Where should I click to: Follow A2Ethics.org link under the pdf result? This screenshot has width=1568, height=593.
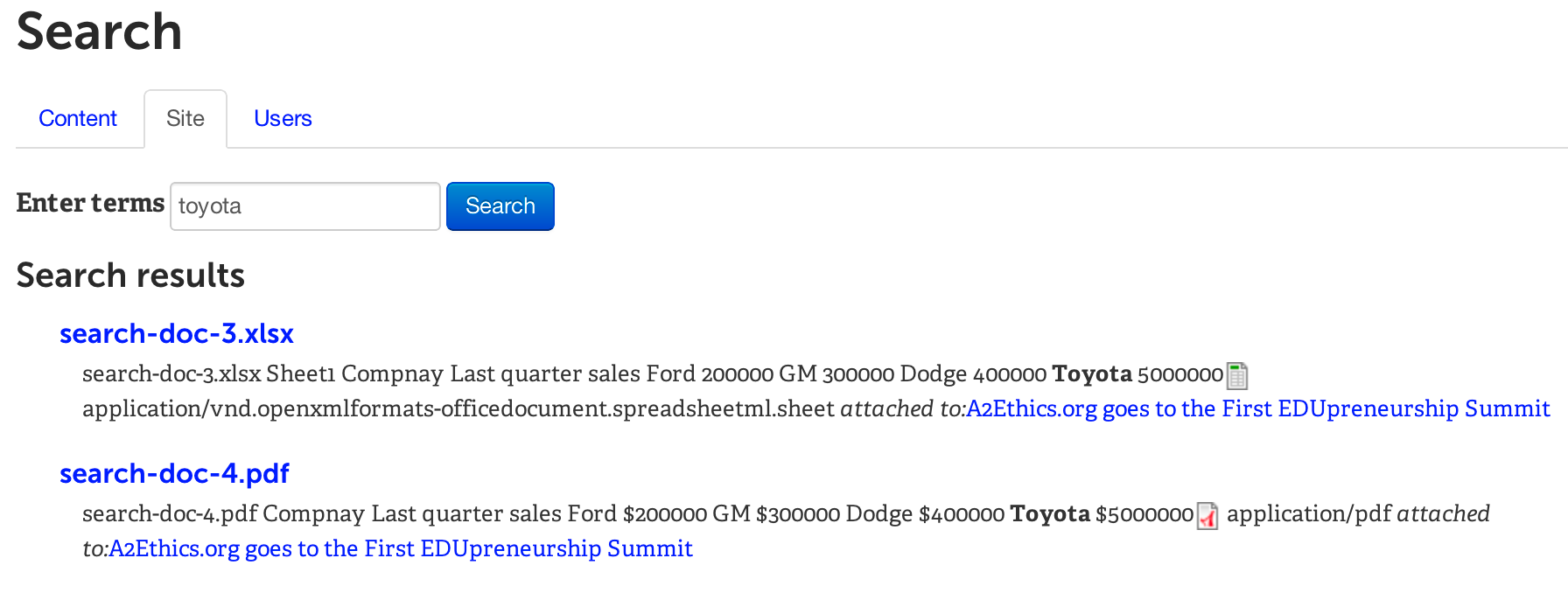[401, 548]
